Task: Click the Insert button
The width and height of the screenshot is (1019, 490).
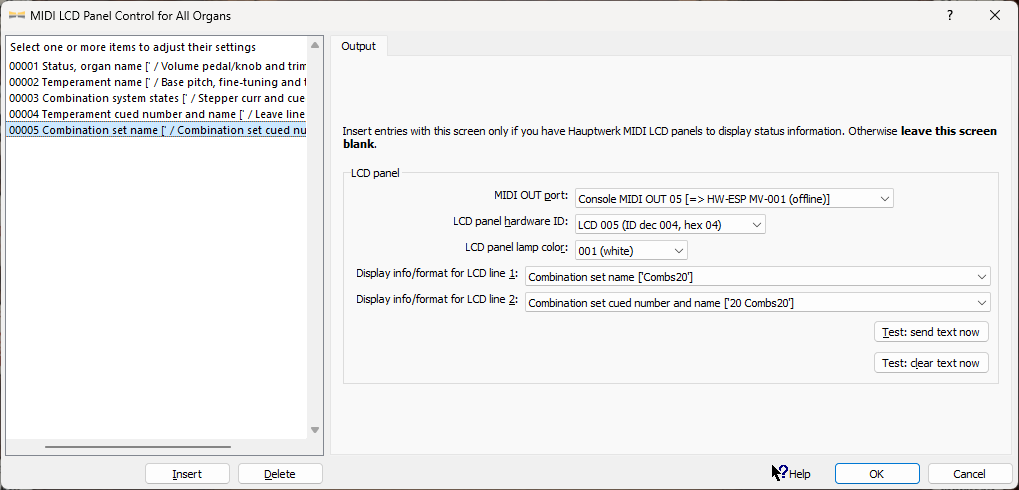Action: pyautogui.click(x=187, y=474)
